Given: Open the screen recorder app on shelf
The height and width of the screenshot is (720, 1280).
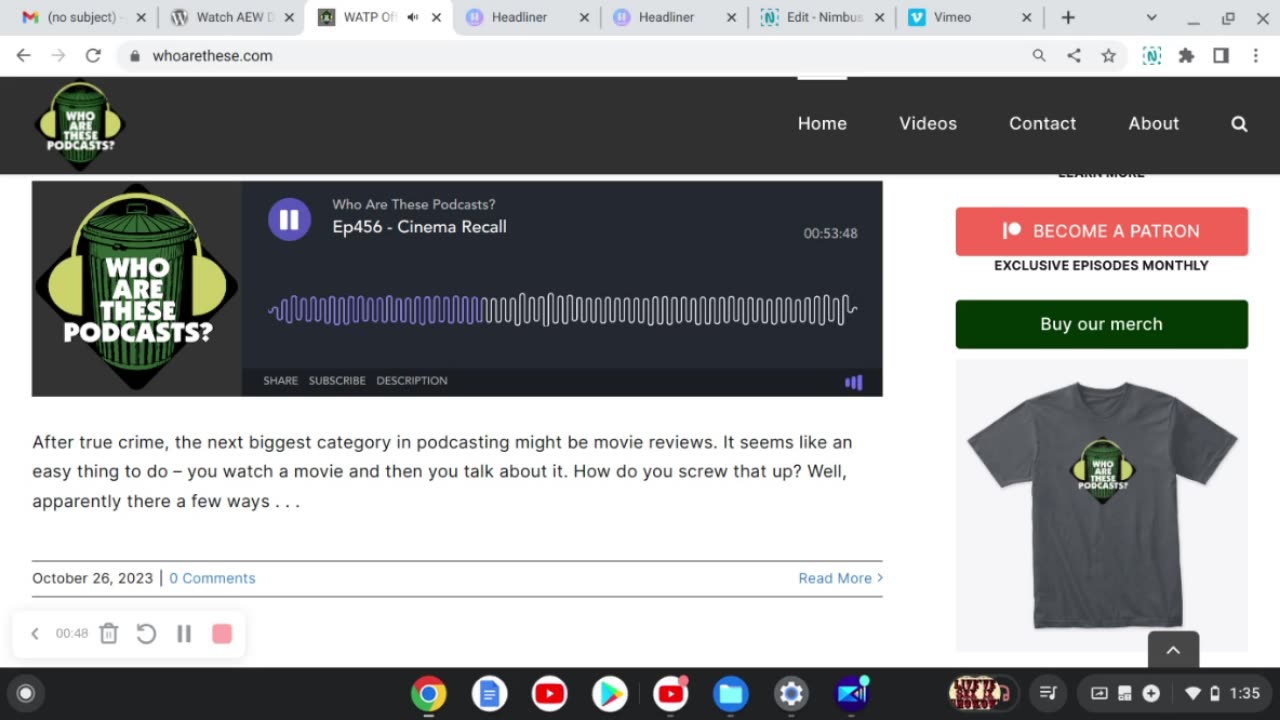Looking at the screenshot, I should pos(852,693).
